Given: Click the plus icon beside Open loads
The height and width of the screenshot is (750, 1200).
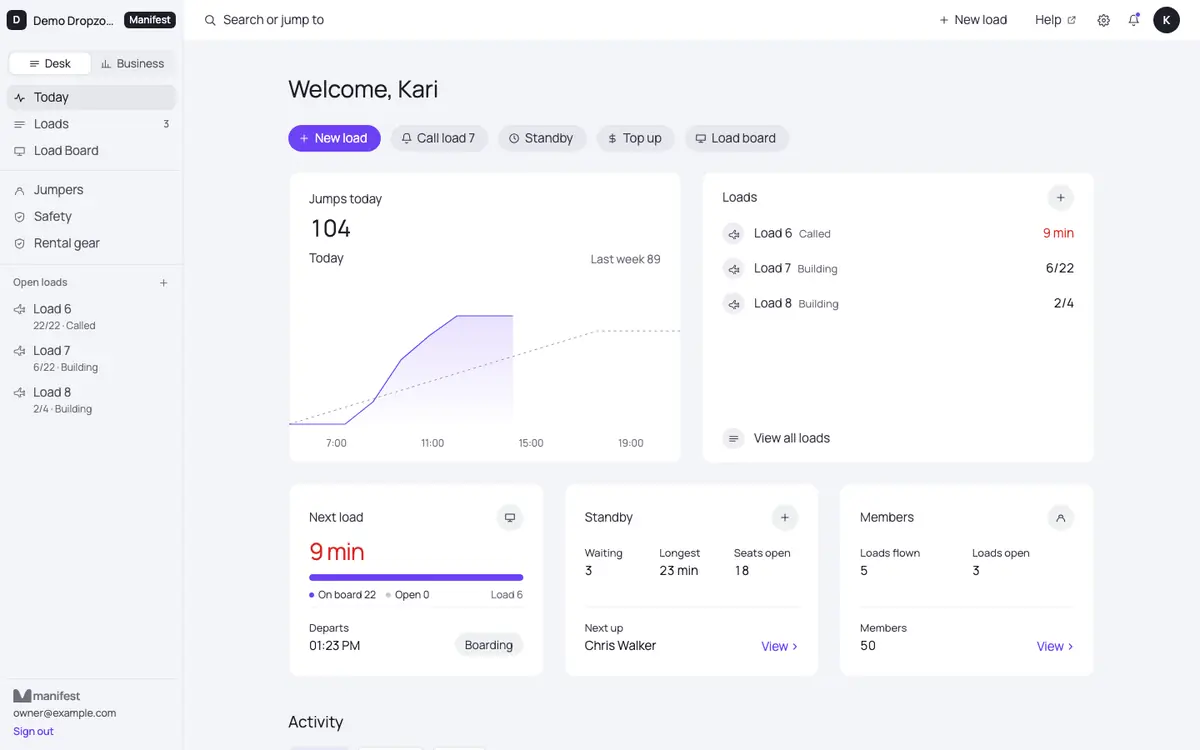Looking at the screenshot, I should tap(164, 283).
